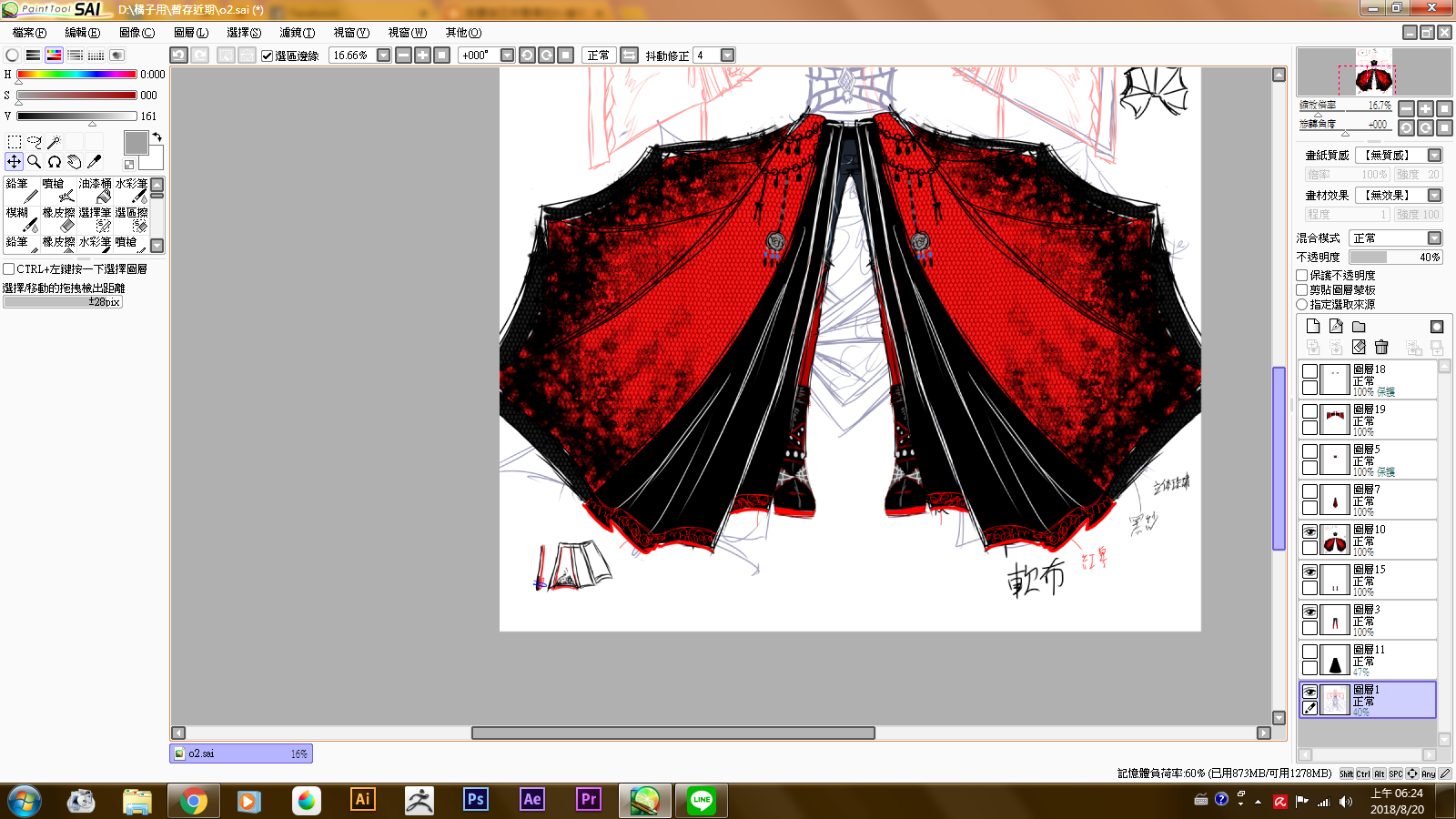
Task: Show the color mixer panel icon
Action: coord(75,55)
